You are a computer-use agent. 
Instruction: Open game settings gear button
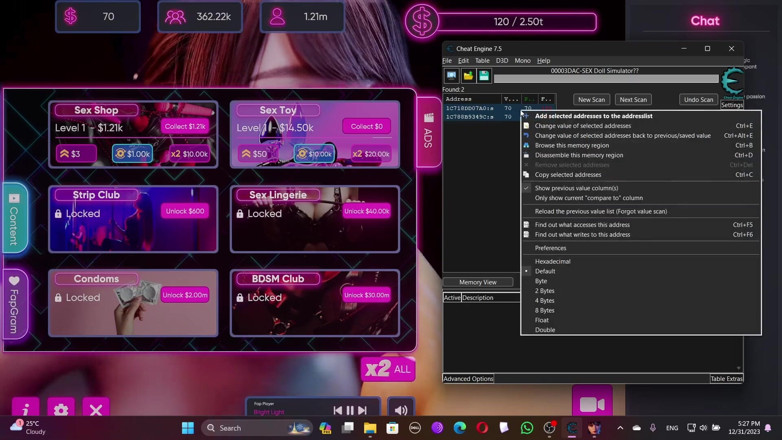click(x=61, y=409)
